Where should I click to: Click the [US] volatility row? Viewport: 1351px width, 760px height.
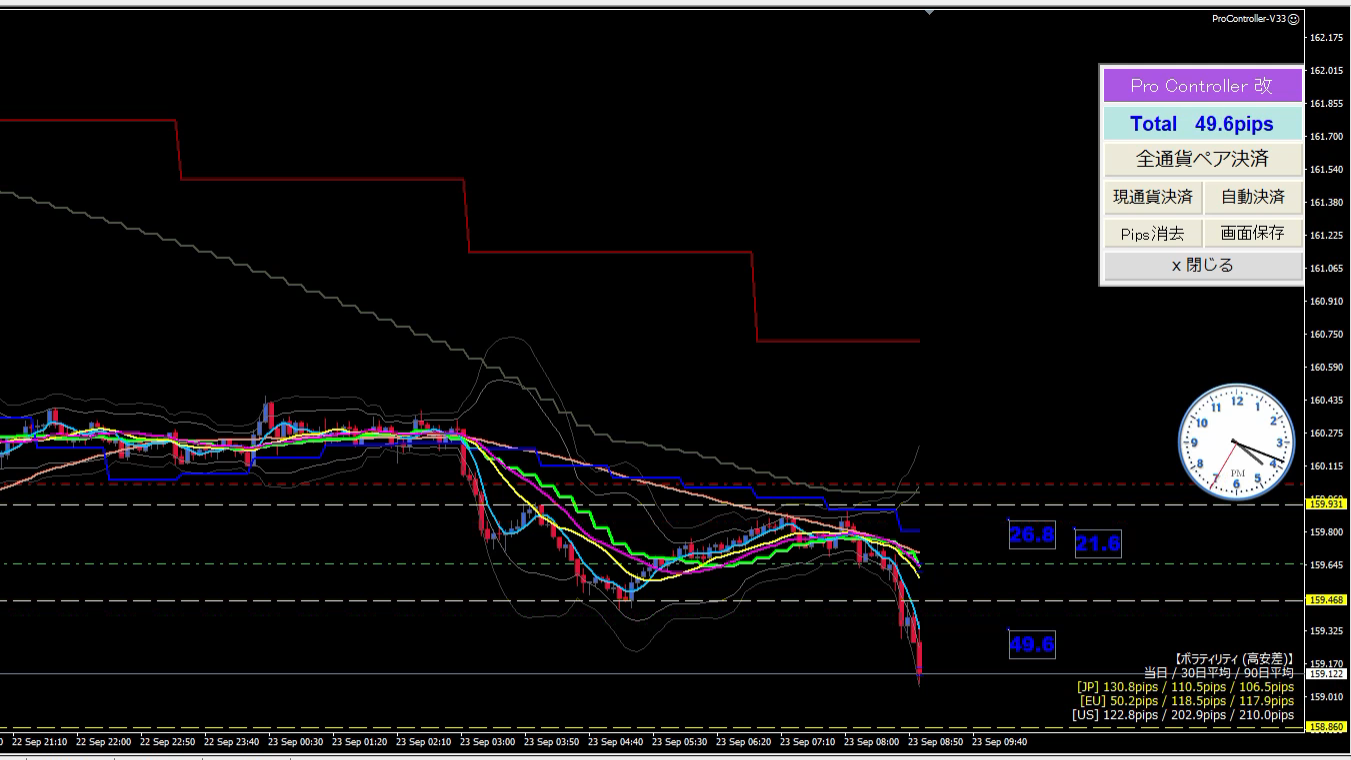click(x=1182, y=715)
